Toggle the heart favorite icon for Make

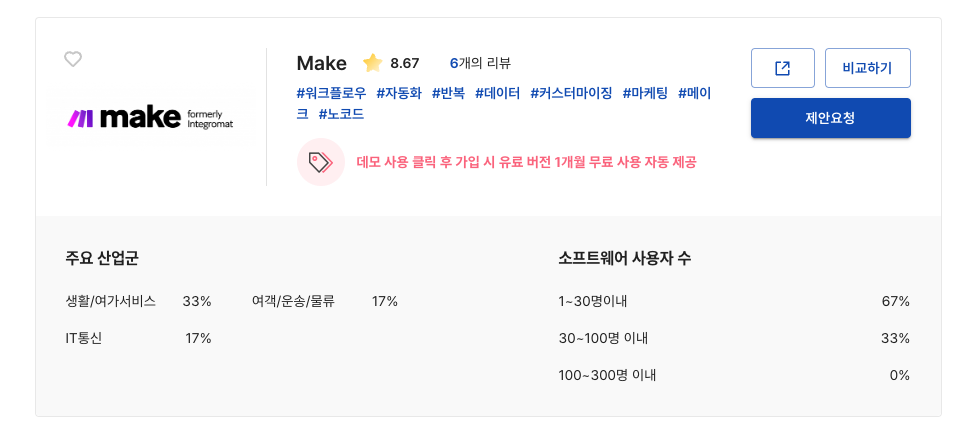click(x=73, y=59)
